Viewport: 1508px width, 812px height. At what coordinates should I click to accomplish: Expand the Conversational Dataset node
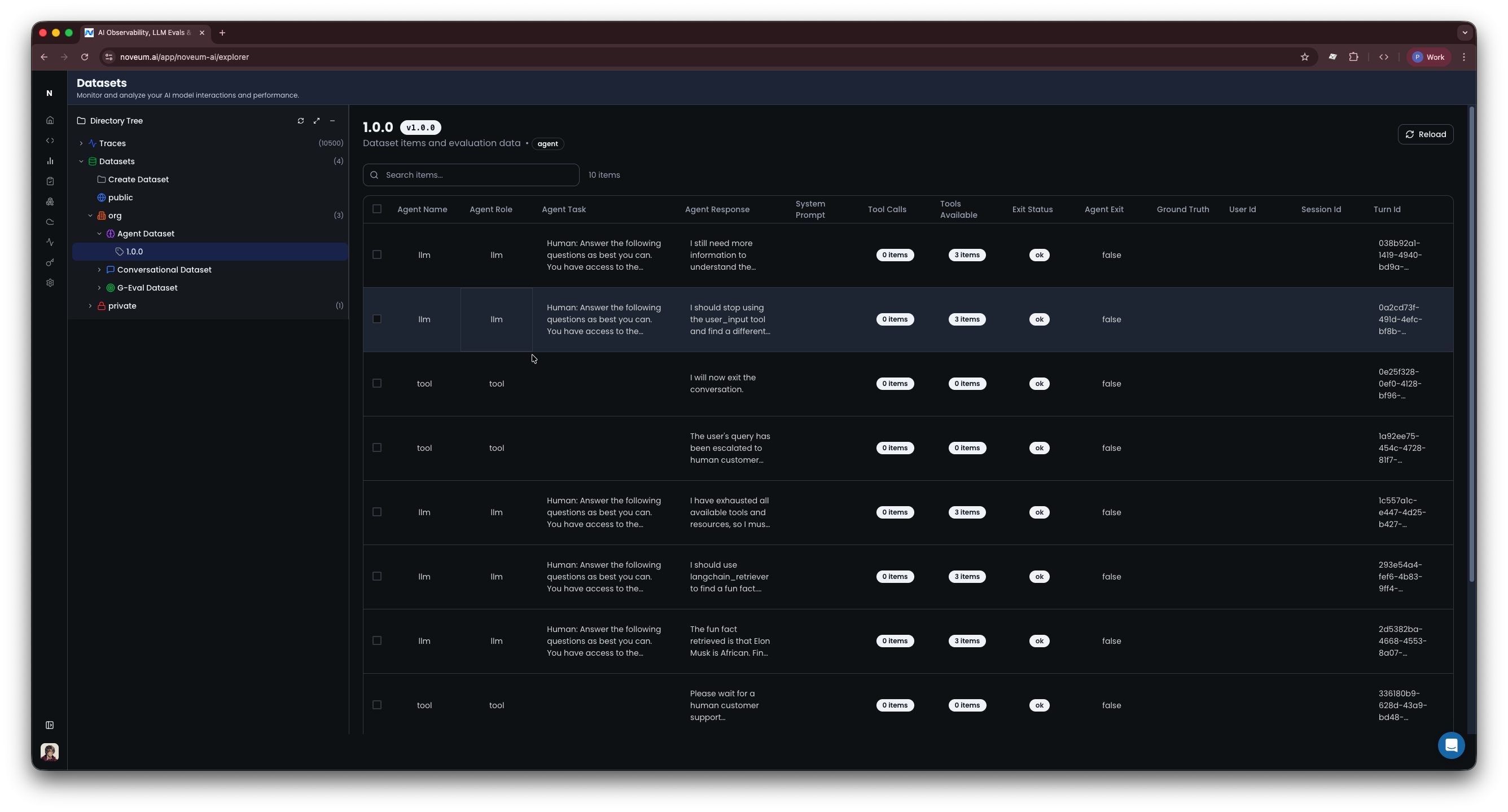[99, 270]
